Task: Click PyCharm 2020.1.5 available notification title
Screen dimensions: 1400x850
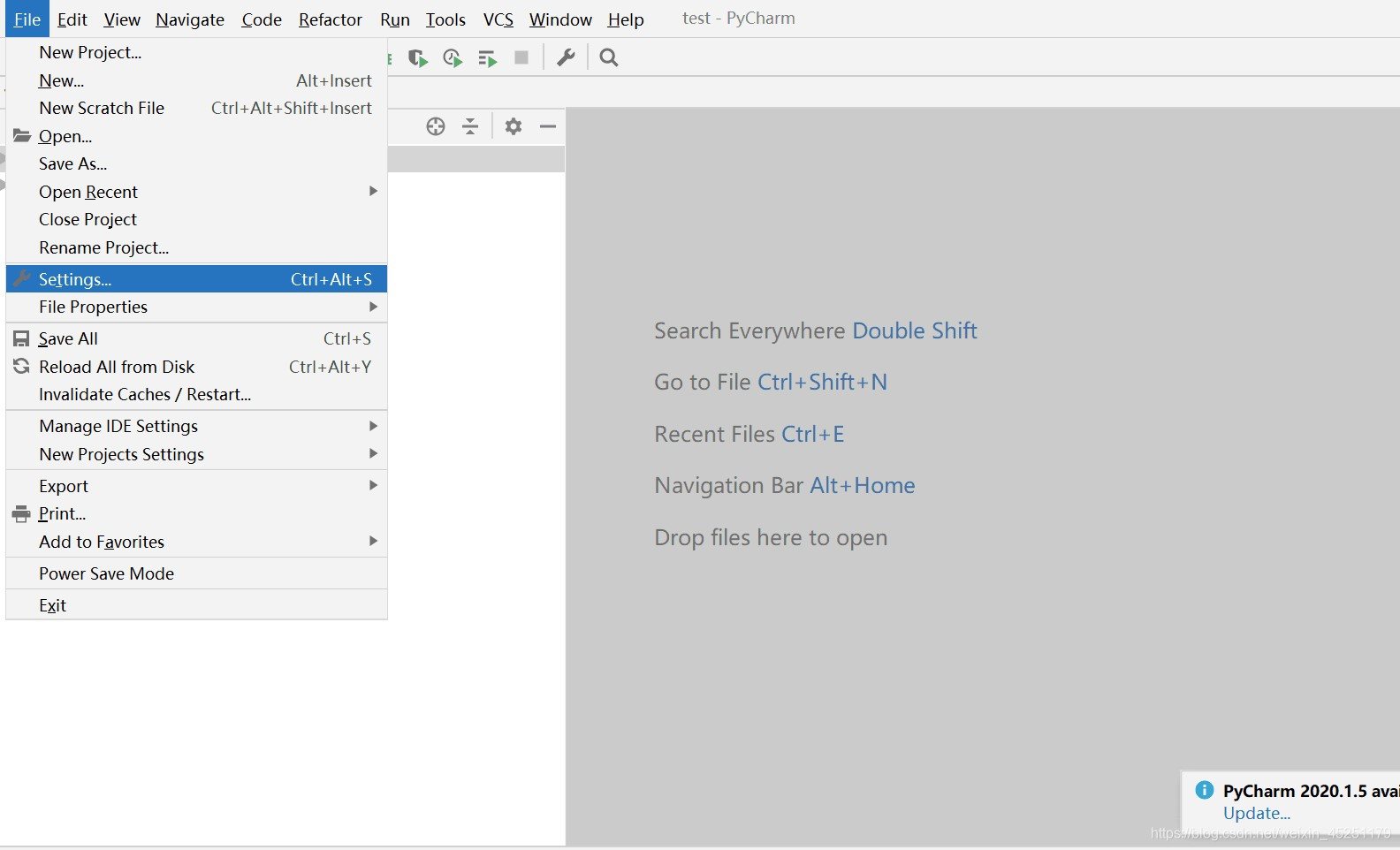Action: 1311,791
